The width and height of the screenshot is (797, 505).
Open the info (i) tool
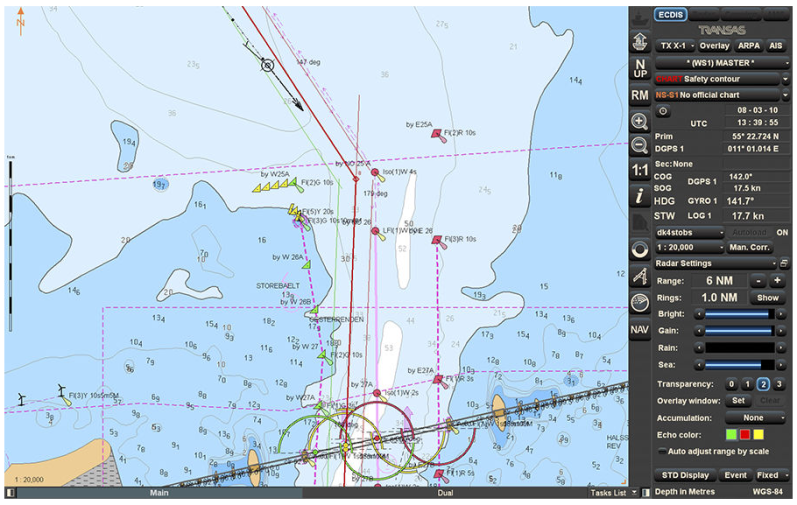point(640,196)
